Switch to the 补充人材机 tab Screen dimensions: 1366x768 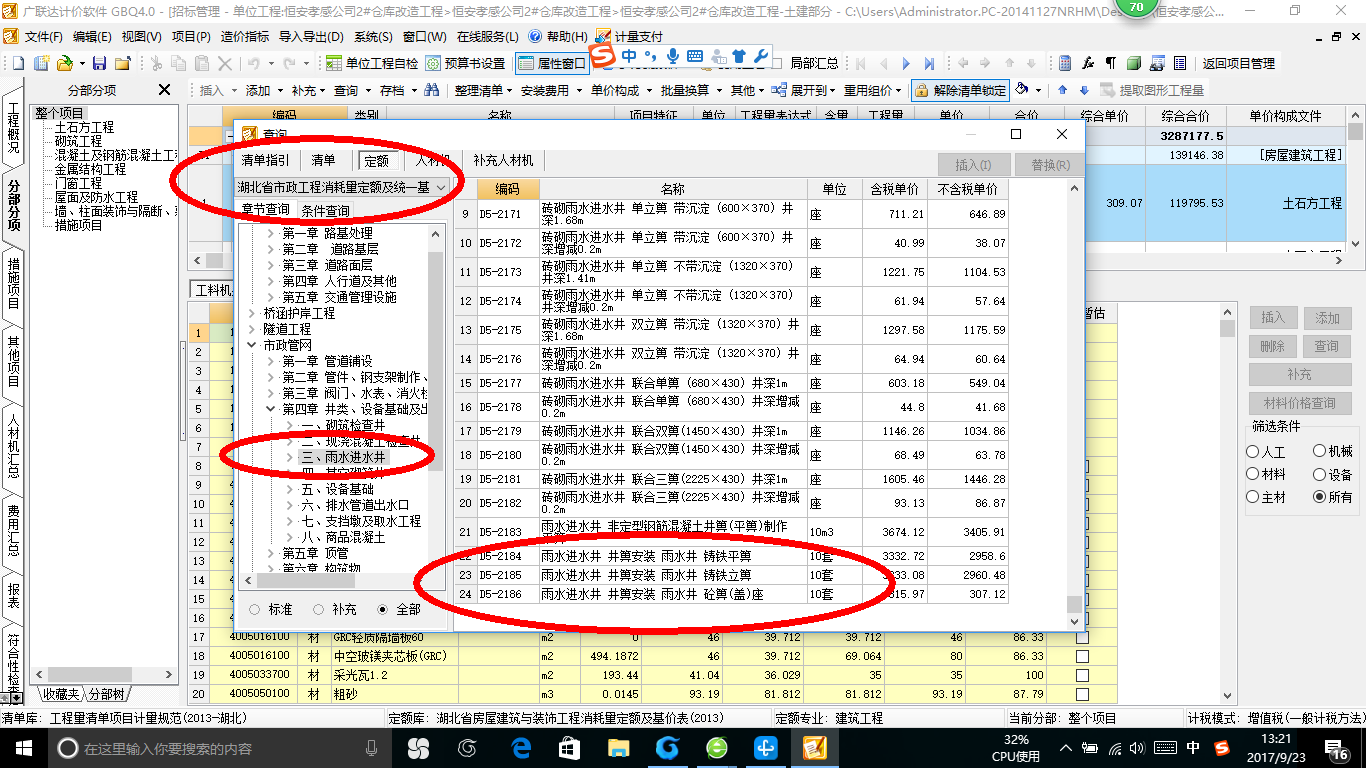[x=503, y=160]
